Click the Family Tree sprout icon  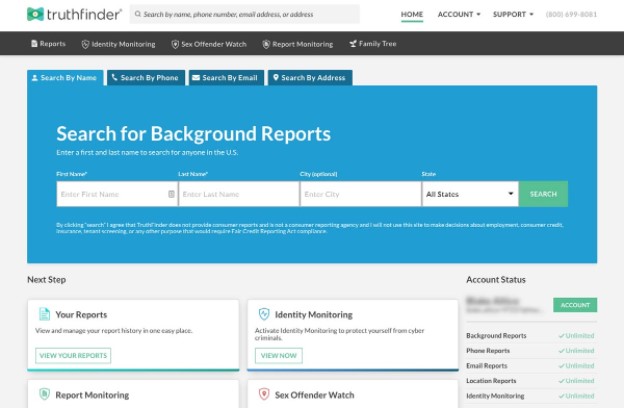point(353,44)
